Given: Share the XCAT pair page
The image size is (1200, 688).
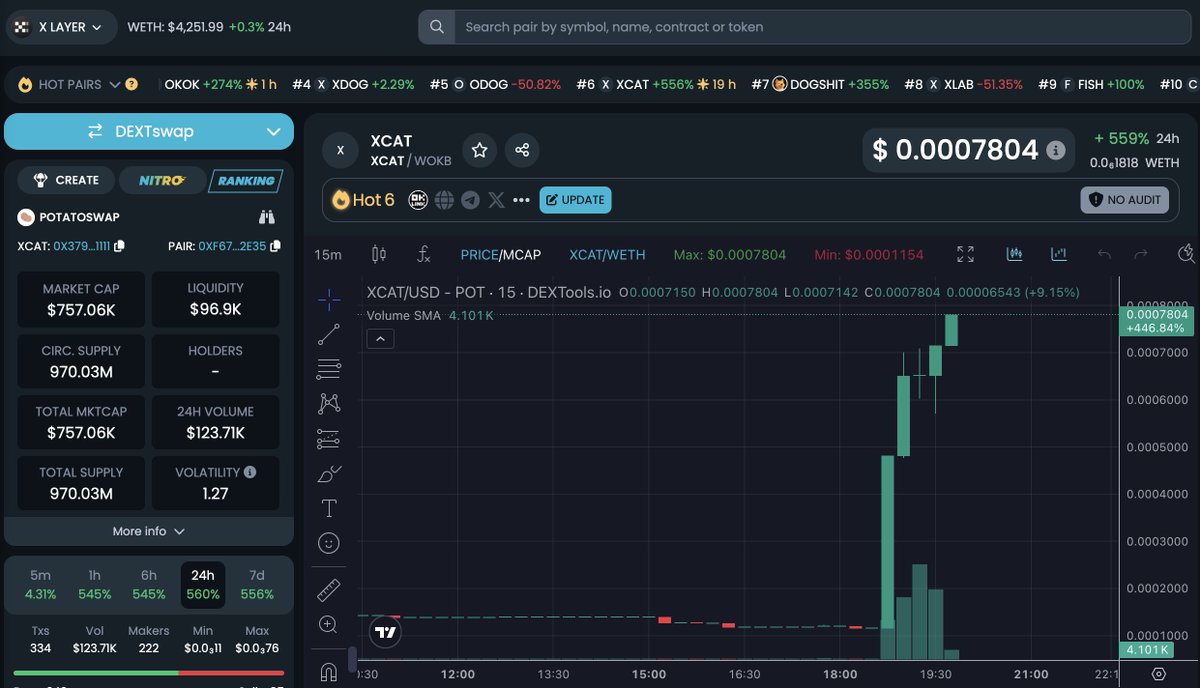Looking at the screenshot, I should tap(522, 150).
